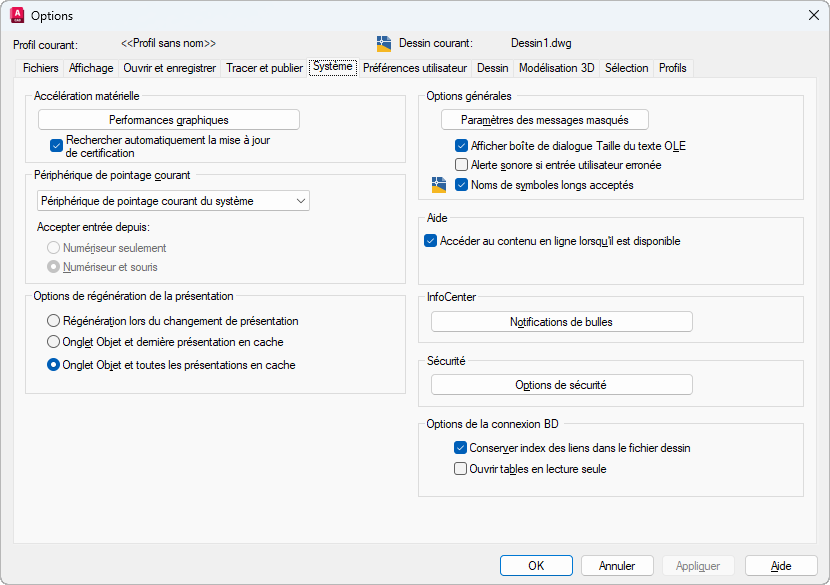Click the drawing file icon beside Dessin courant
Viewport: 830px width, 585px height.
coord(384,43)
